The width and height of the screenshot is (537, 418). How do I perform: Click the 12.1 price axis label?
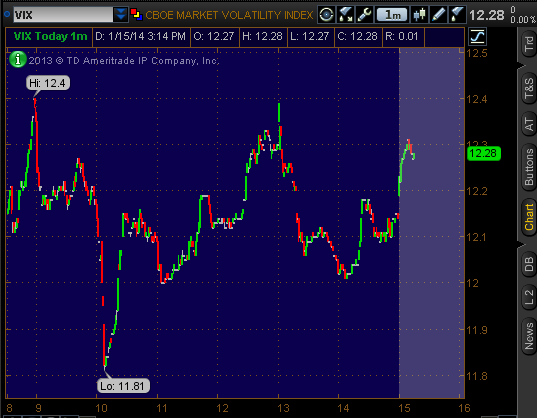477,237
